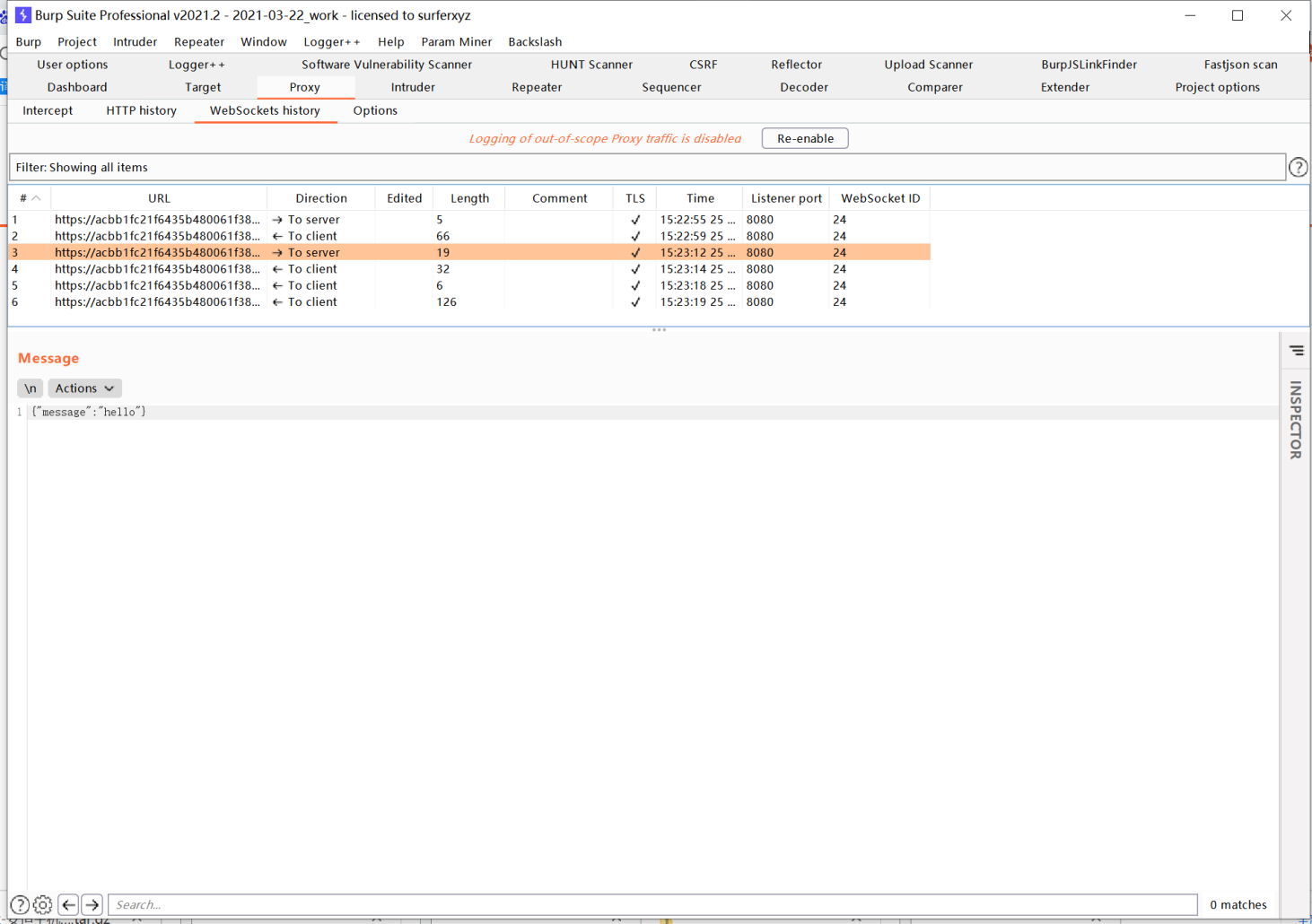Select the WebSockets history sub-tab
Viewport: 1312px width, 924px height.
point(265,110)
